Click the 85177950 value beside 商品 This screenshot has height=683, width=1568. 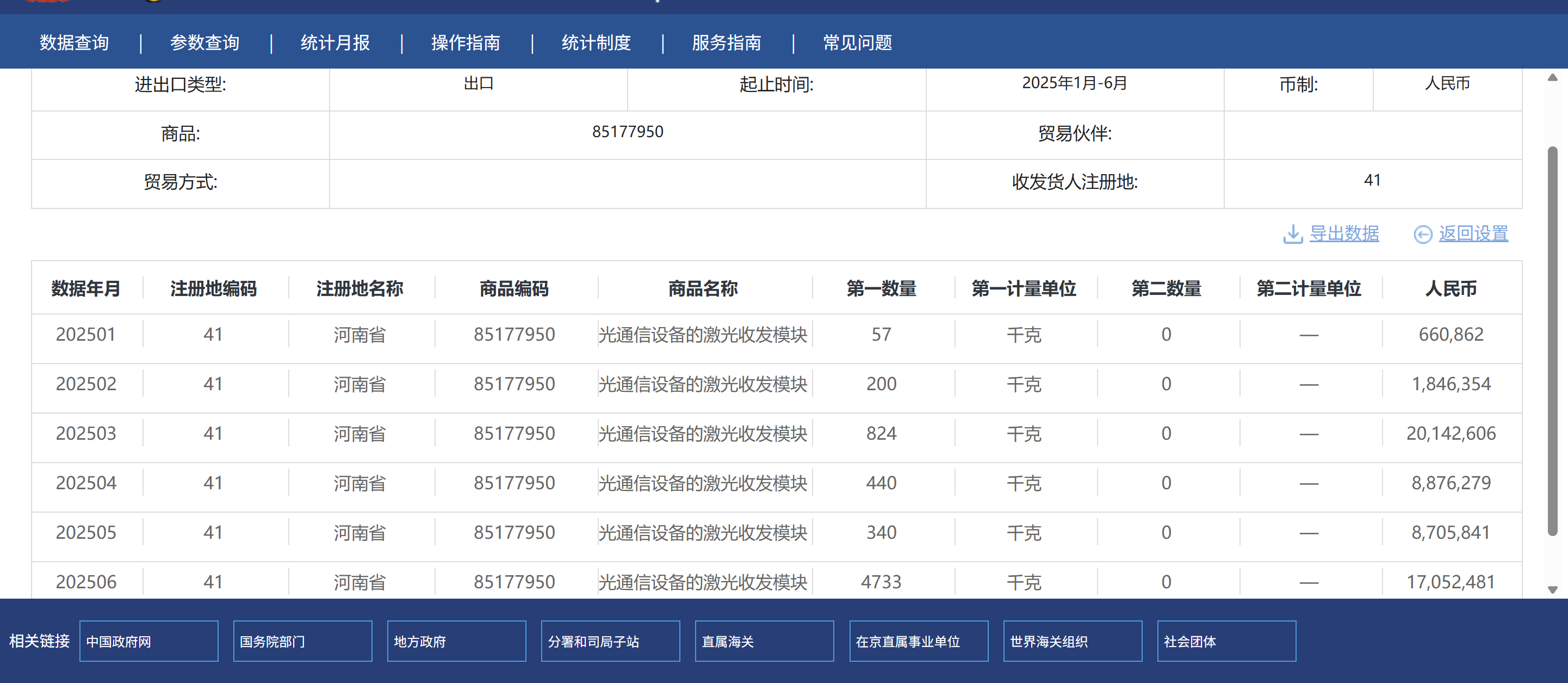click(x=628, y=132)
